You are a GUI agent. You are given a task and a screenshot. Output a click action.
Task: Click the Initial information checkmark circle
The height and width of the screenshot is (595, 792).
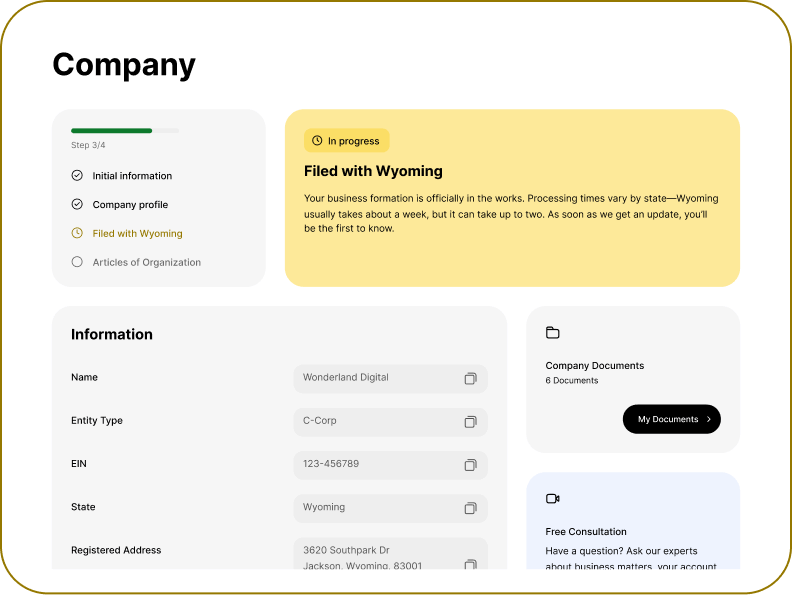tap(77, 175)
